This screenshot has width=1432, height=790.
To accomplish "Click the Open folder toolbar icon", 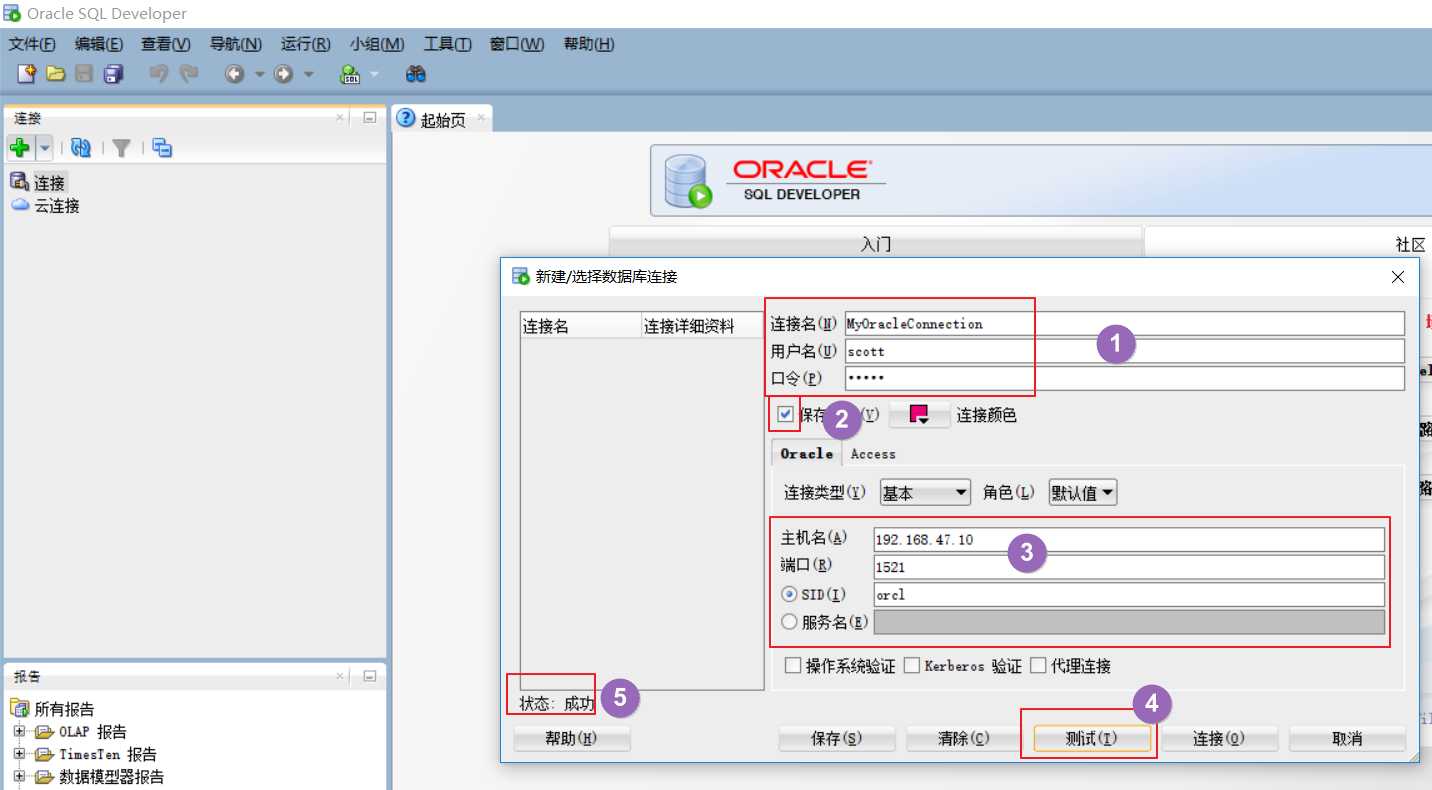I will click(x=56, y=73).
